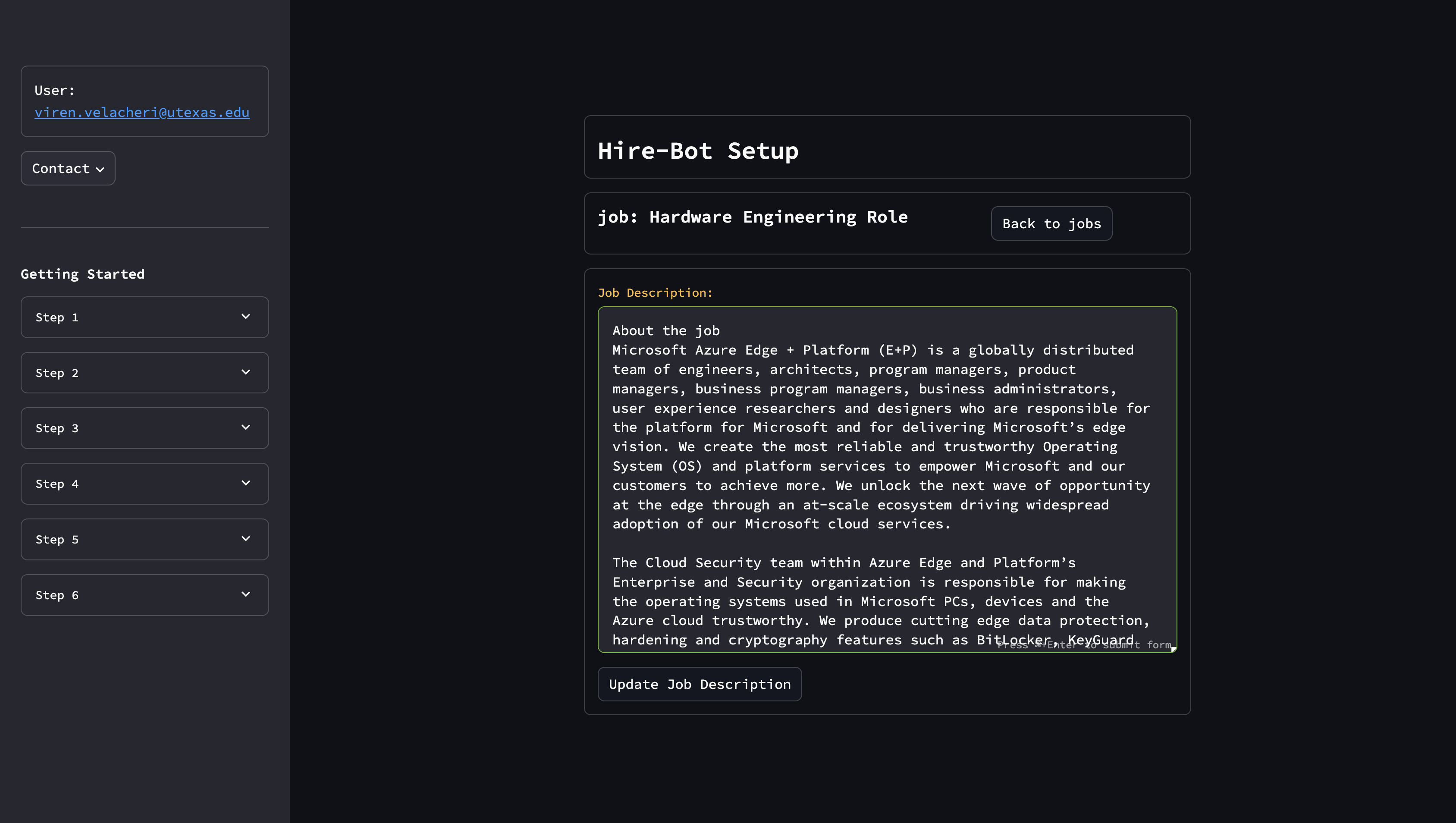Viewport: 1456px width, 823px height.
Task: Expand the Step 4 section
Action: point(145,484)
